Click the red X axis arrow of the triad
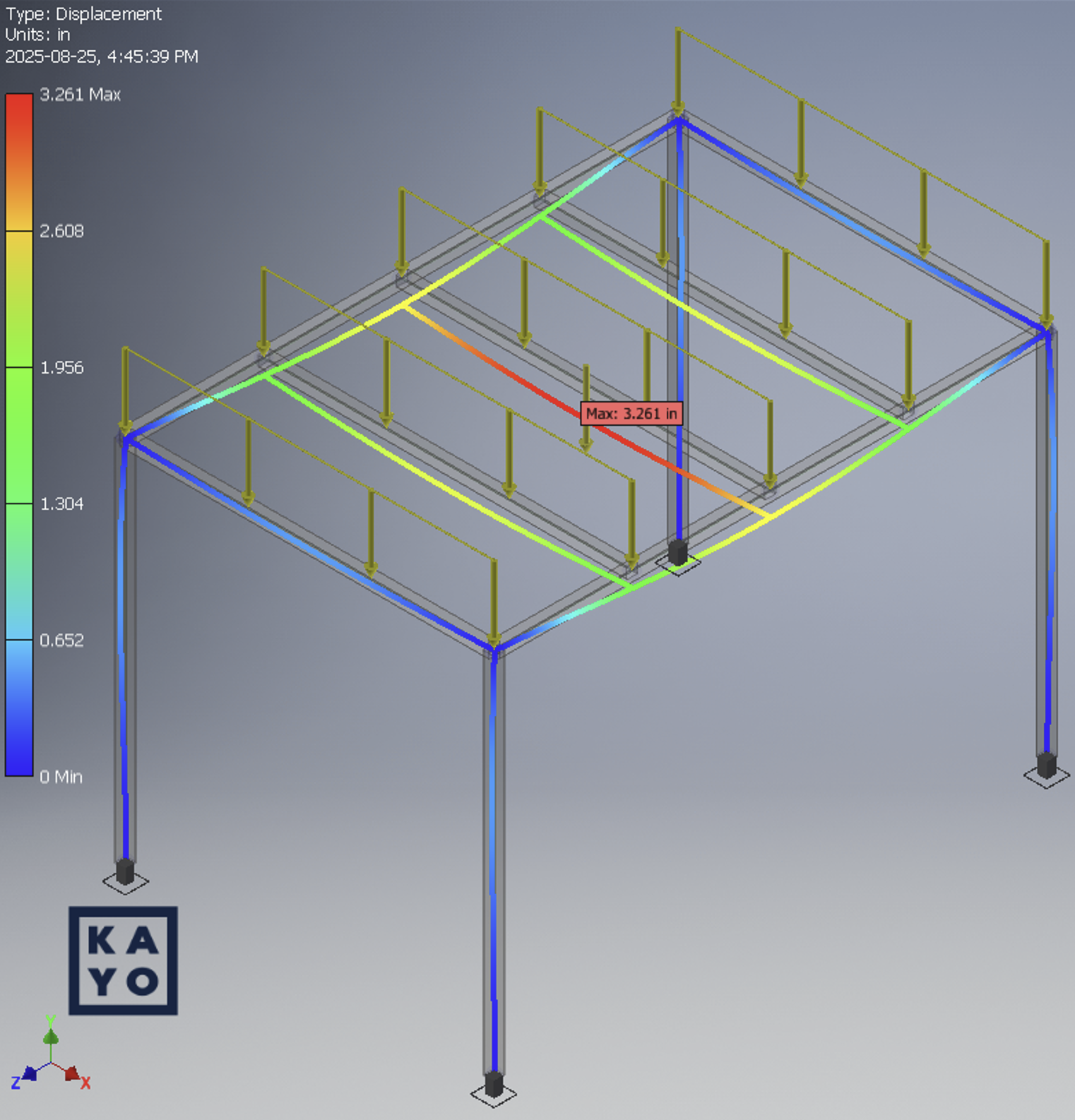This screenshot has width=1075, height=1120. pos(73,1074)
